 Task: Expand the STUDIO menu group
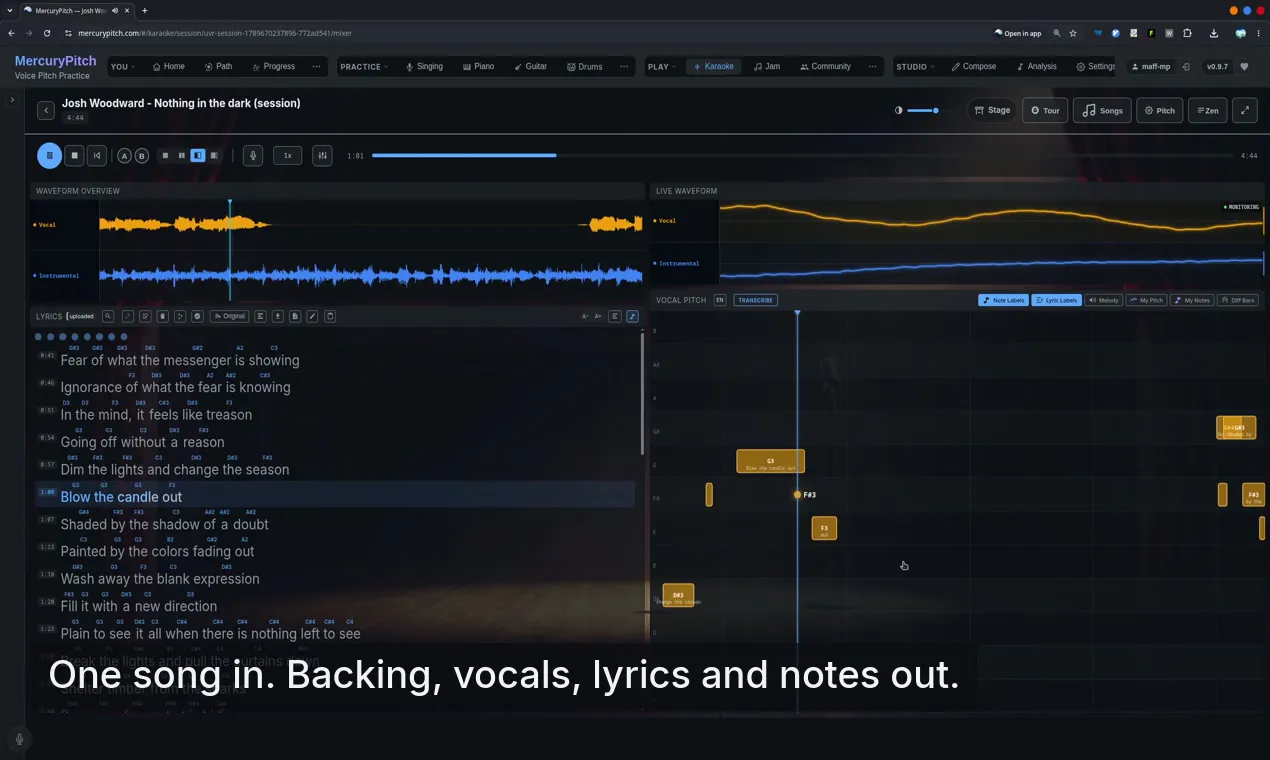915,67
